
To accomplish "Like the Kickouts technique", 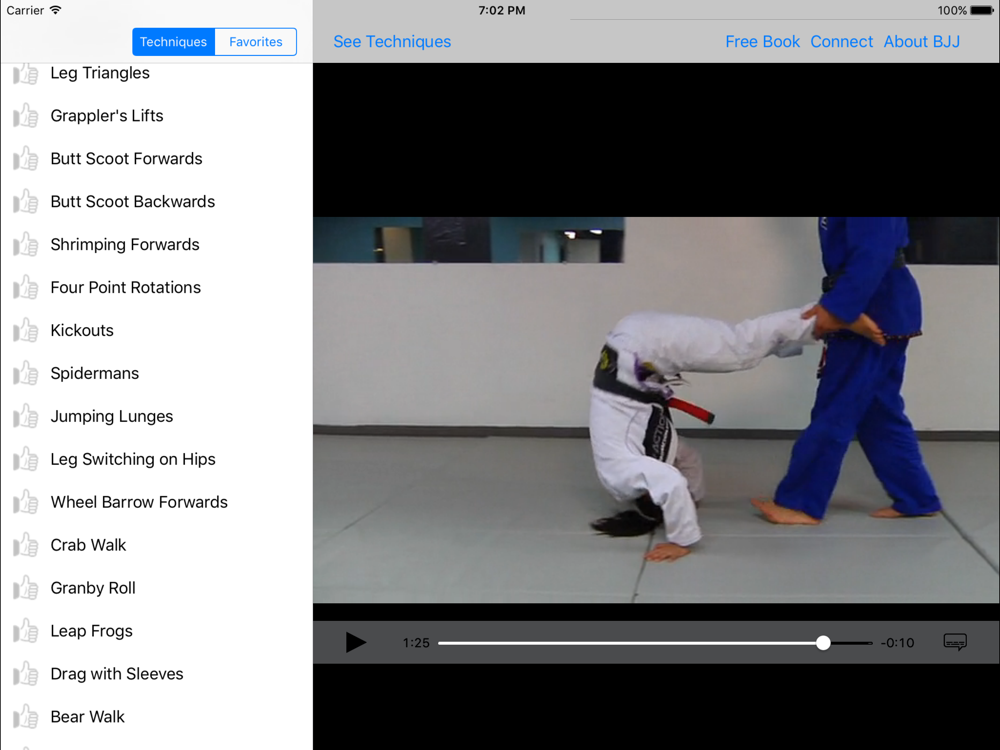I will click(26, 330).
